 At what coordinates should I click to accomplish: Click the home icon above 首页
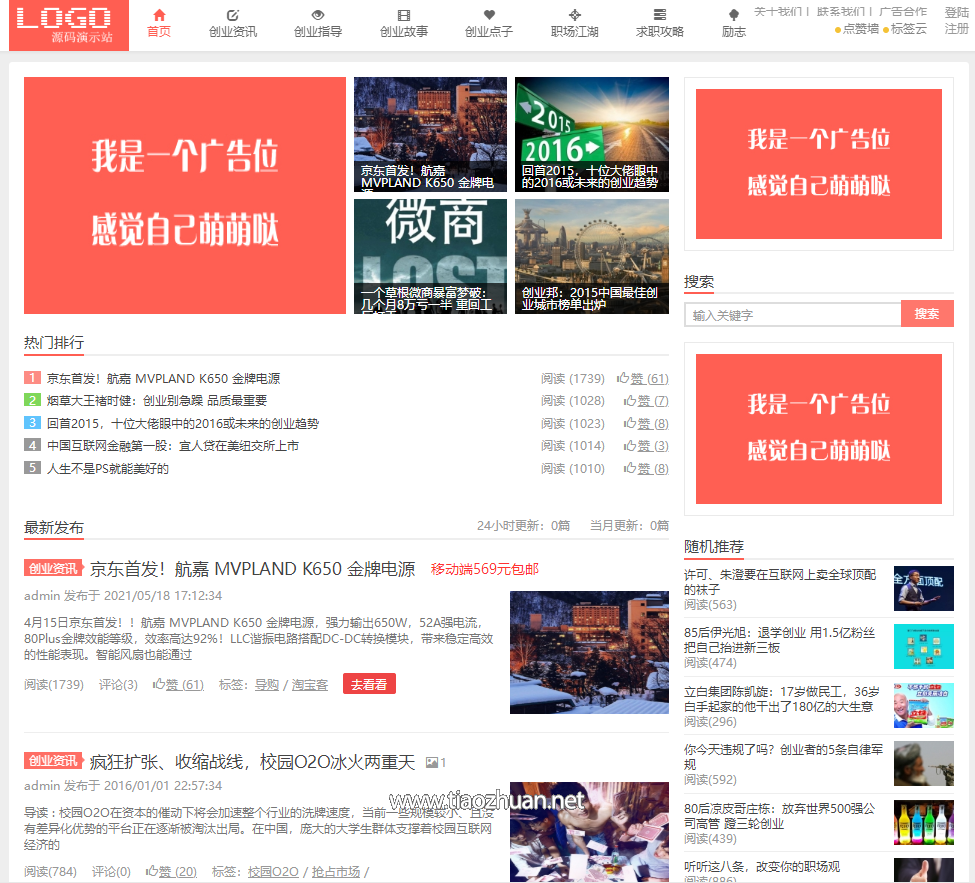(159, 15)
